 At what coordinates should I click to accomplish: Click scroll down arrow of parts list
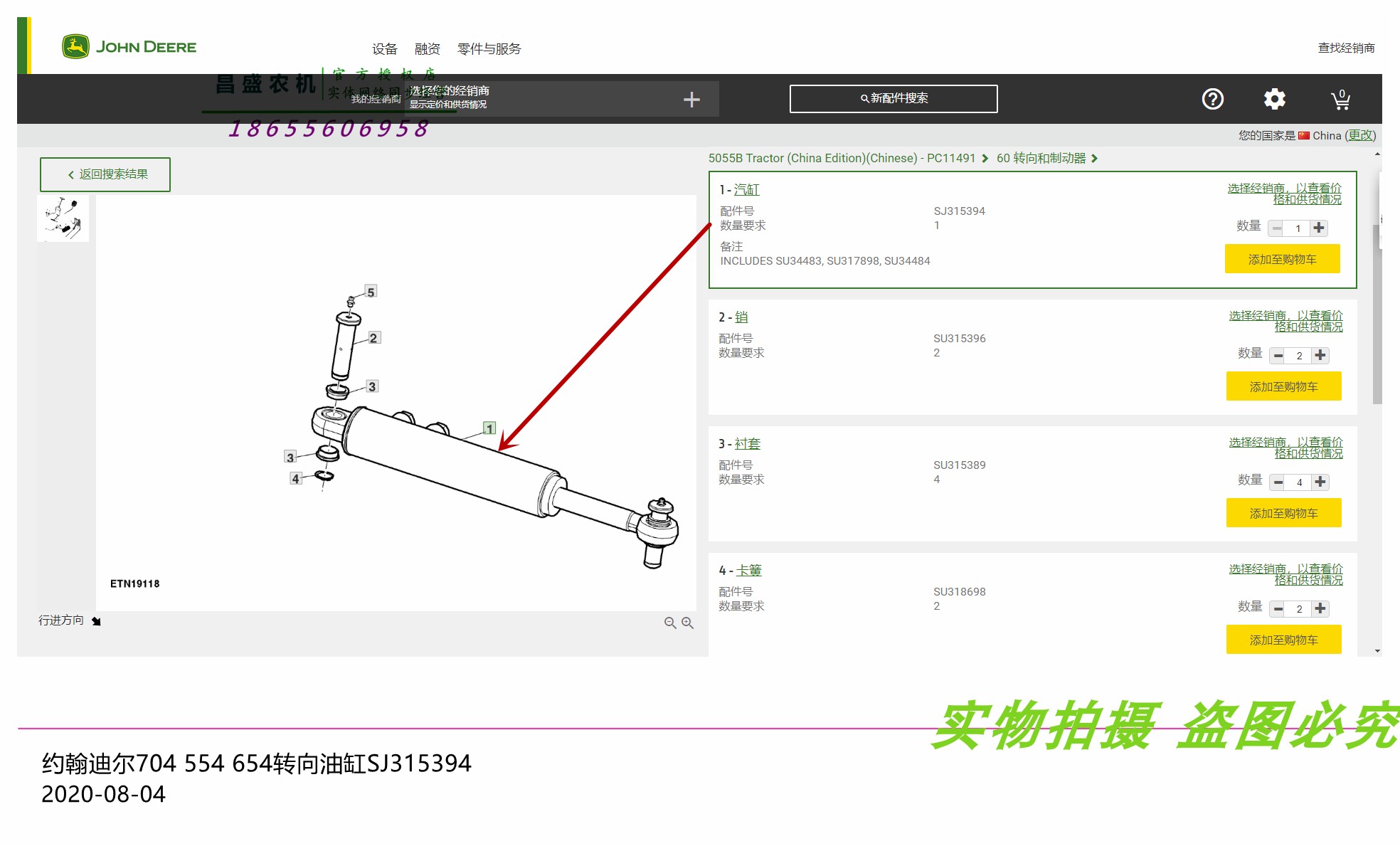click(x=1377, y=651)
